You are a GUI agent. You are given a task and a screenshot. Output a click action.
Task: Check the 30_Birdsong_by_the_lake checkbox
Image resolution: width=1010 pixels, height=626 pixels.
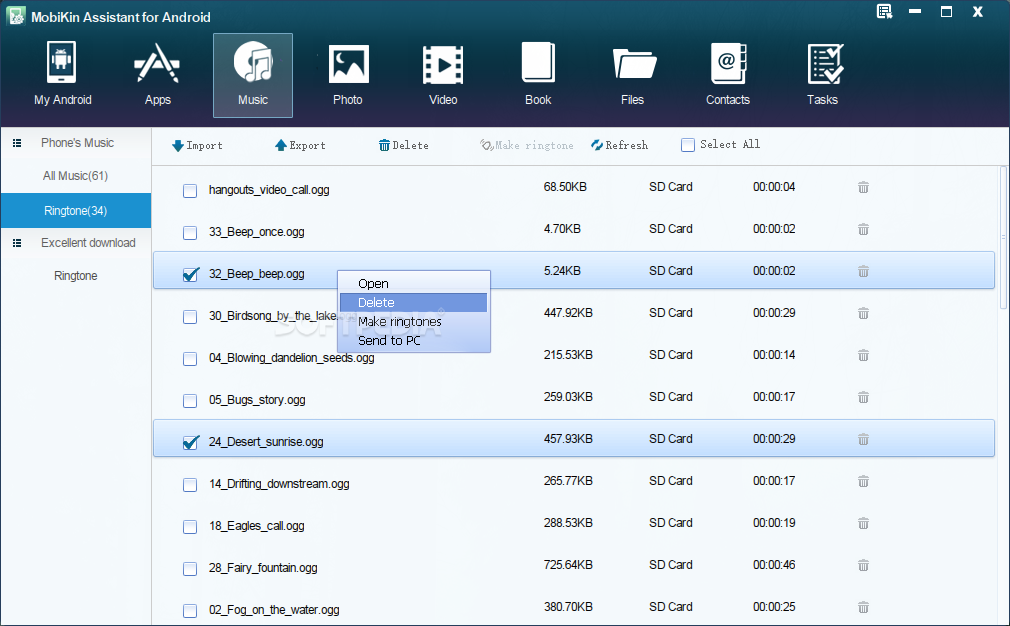point(190,317)
